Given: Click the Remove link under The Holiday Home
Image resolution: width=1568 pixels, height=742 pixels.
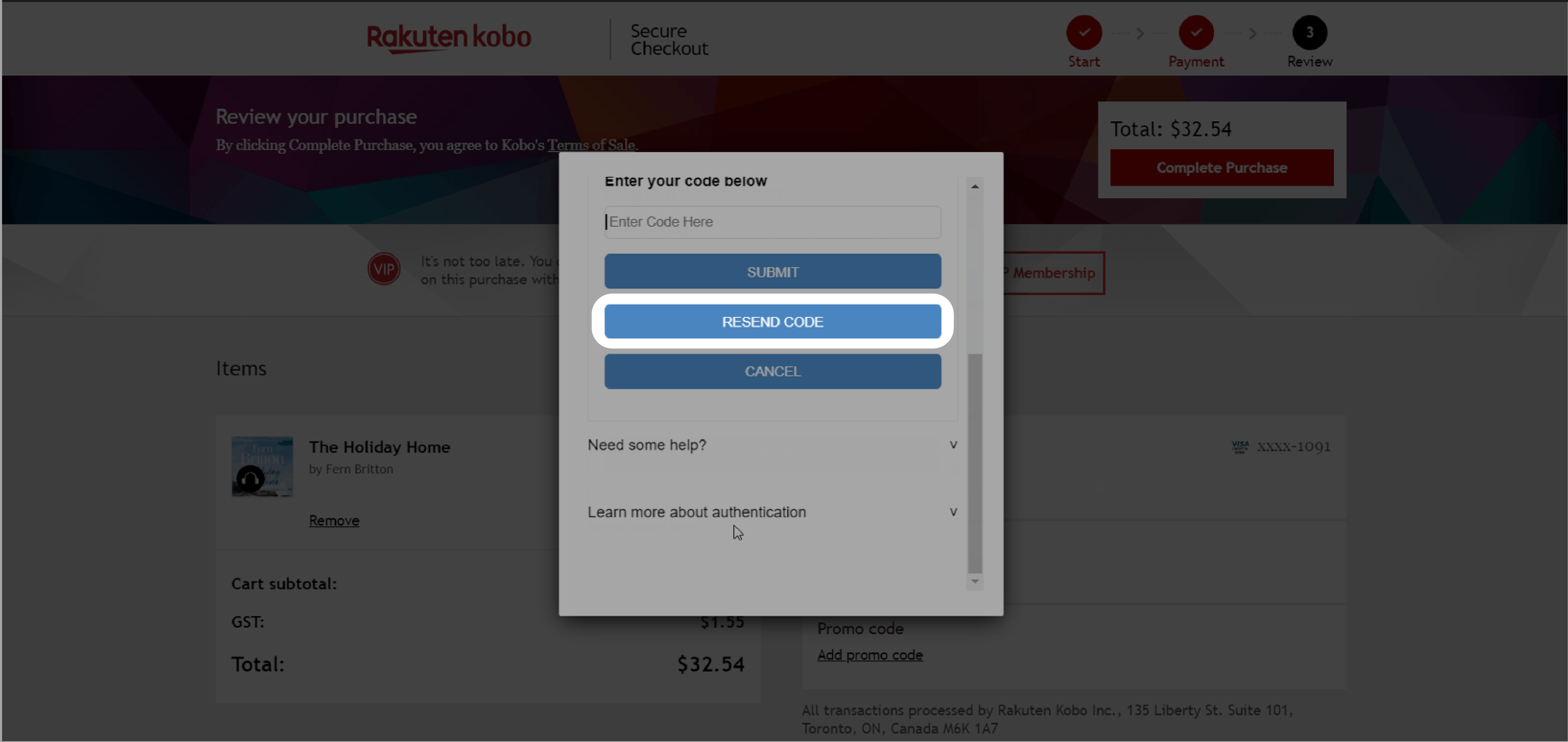Looking at the screenshot, I should [x=332, y=519].
